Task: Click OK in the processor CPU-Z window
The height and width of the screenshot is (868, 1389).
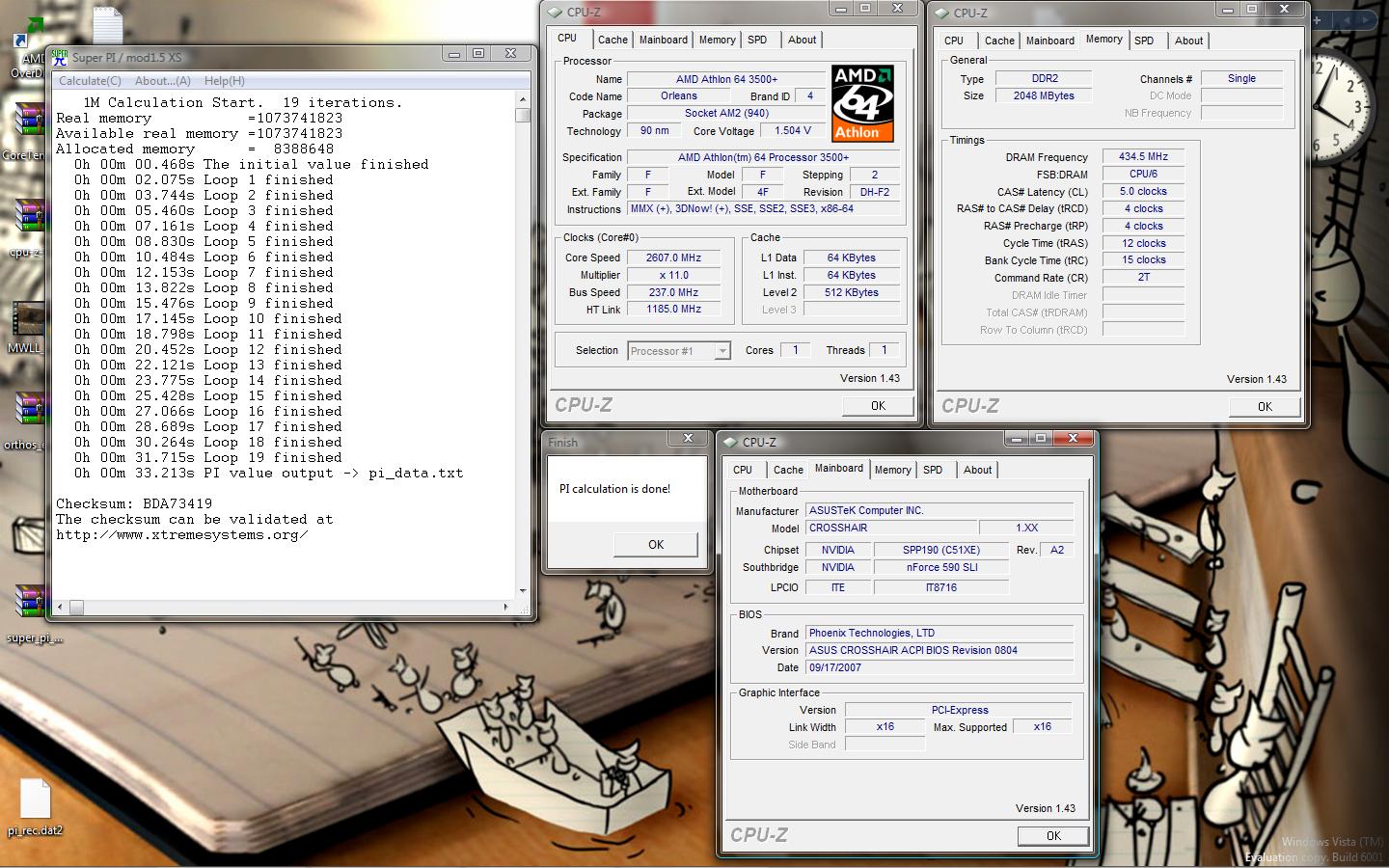Action: pos(878,406)
